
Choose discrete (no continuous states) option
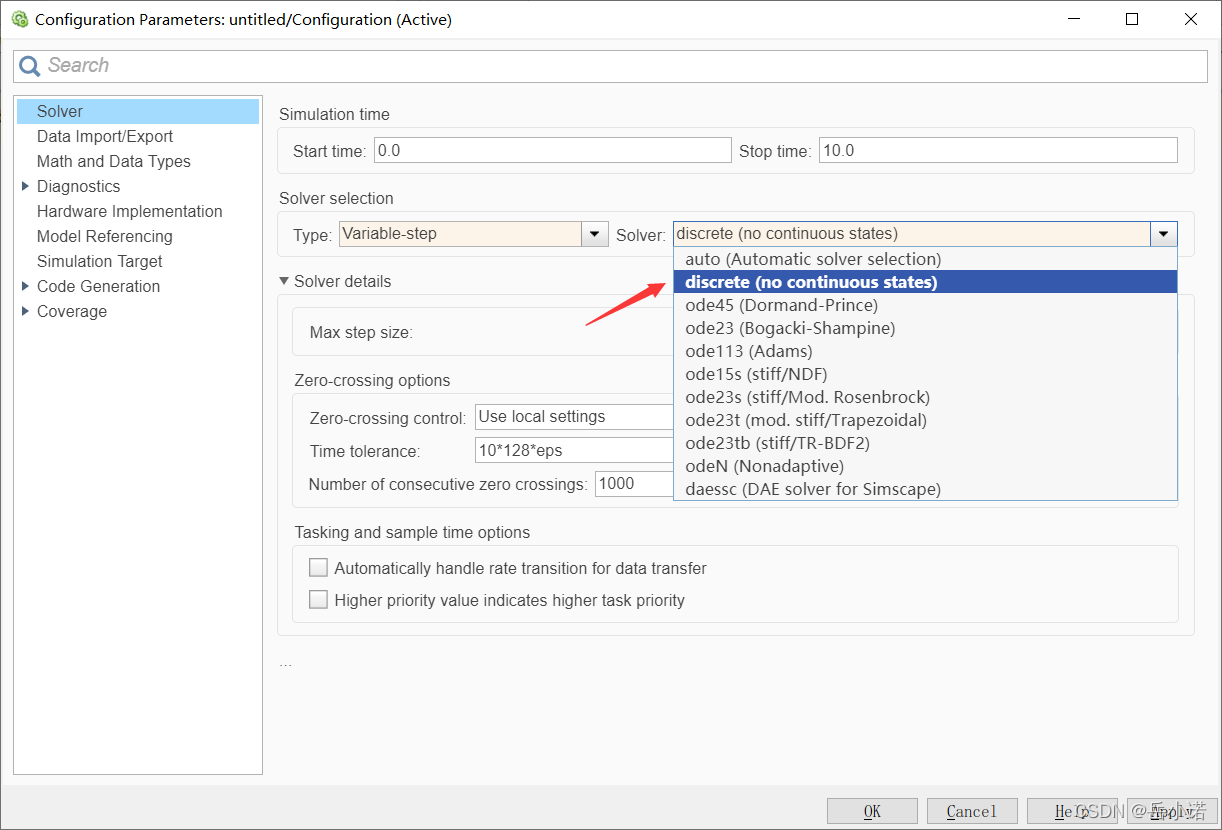[x=925, y=282]
